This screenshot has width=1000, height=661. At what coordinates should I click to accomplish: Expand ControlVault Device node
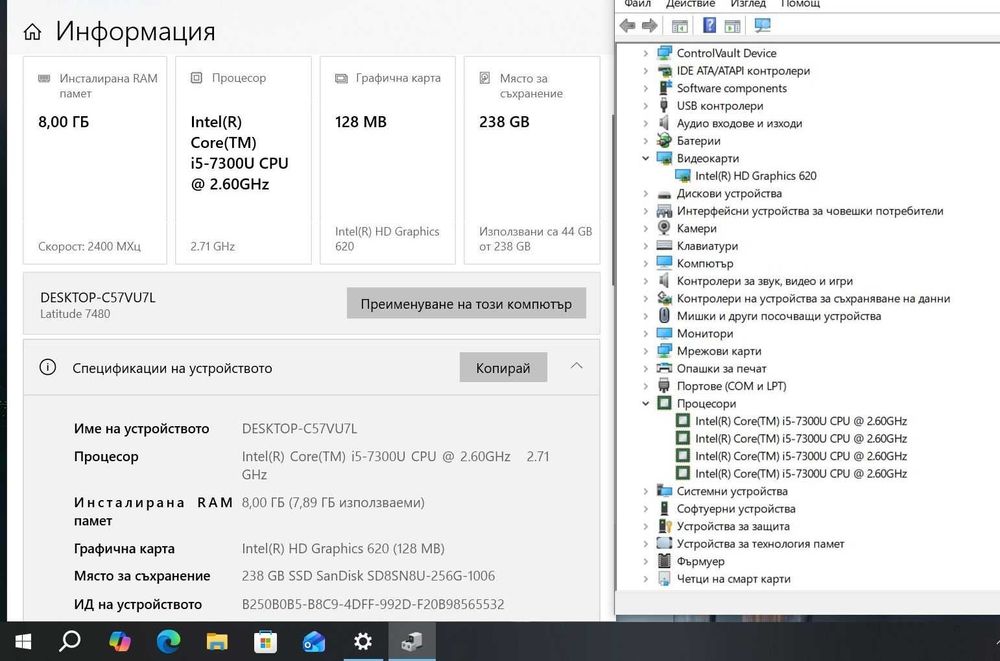pos(645,53)
